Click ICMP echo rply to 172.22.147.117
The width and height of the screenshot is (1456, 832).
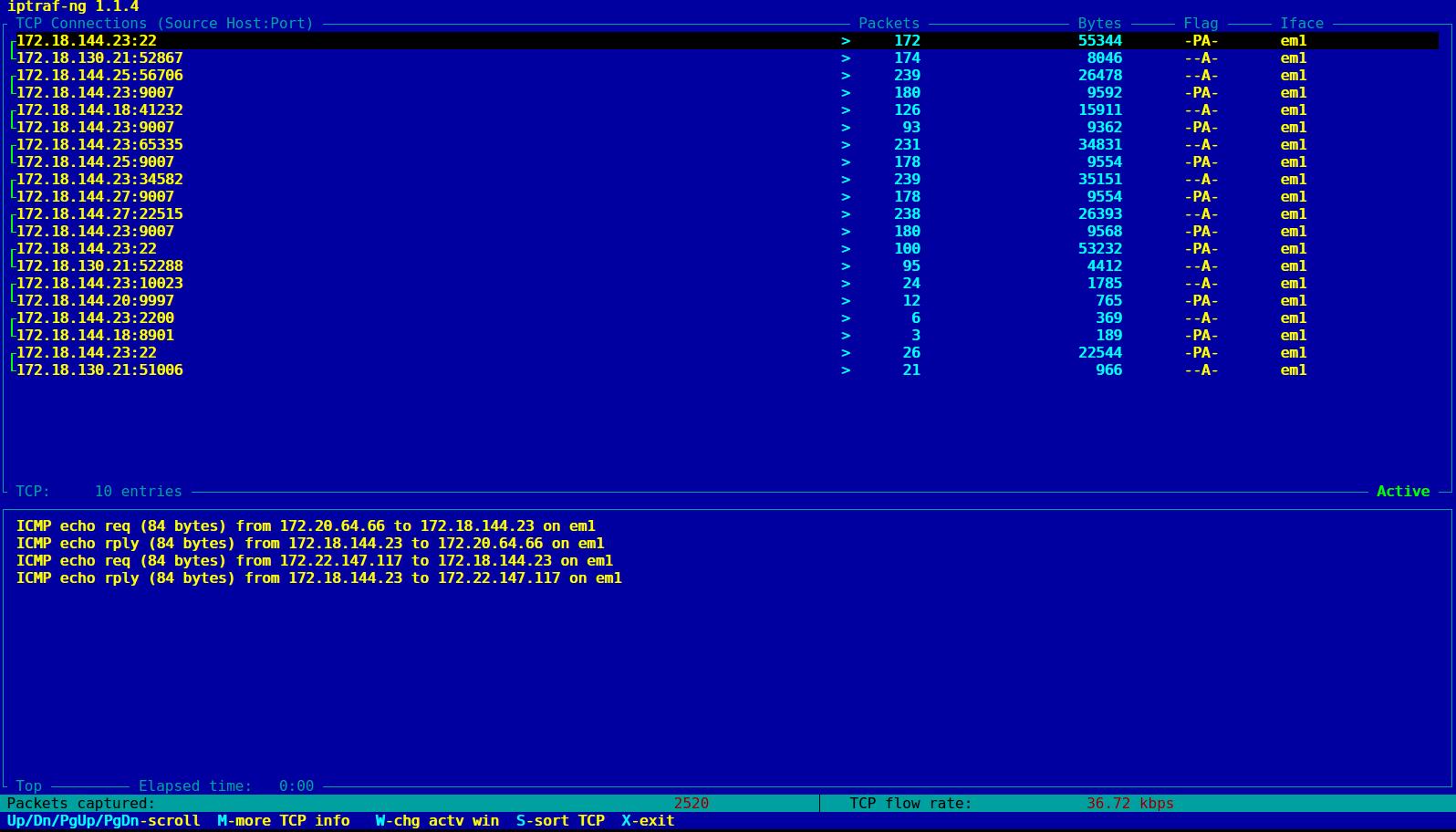(319, 578)
